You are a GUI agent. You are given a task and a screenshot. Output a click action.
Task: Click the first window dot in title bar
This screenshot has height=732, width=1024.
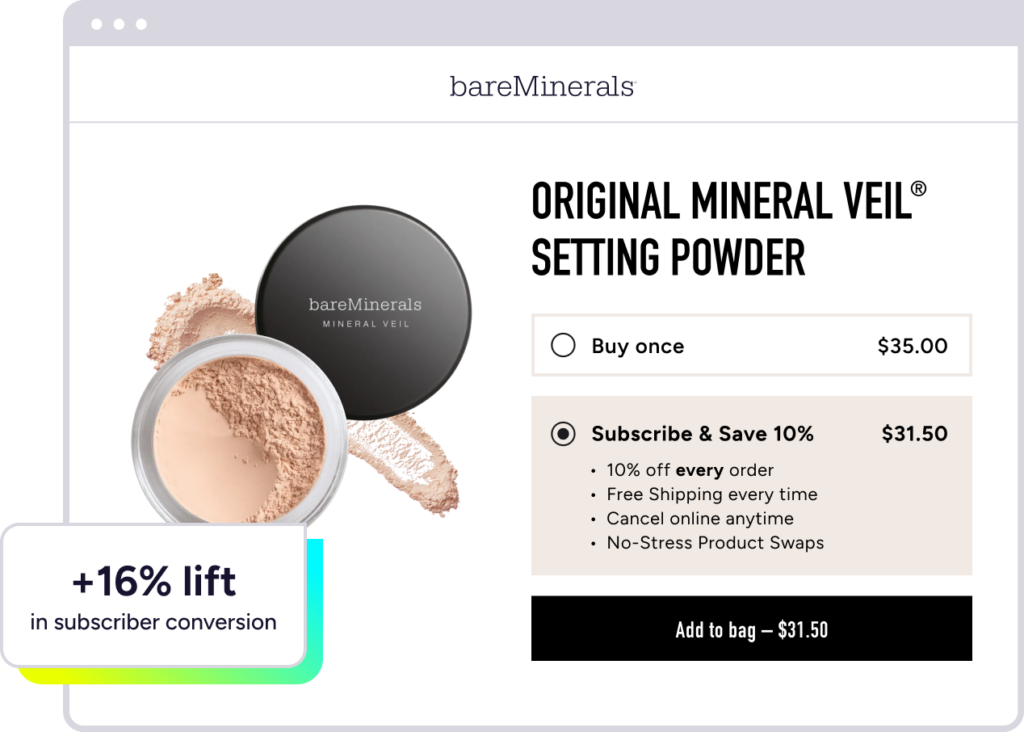click(97, 24)
